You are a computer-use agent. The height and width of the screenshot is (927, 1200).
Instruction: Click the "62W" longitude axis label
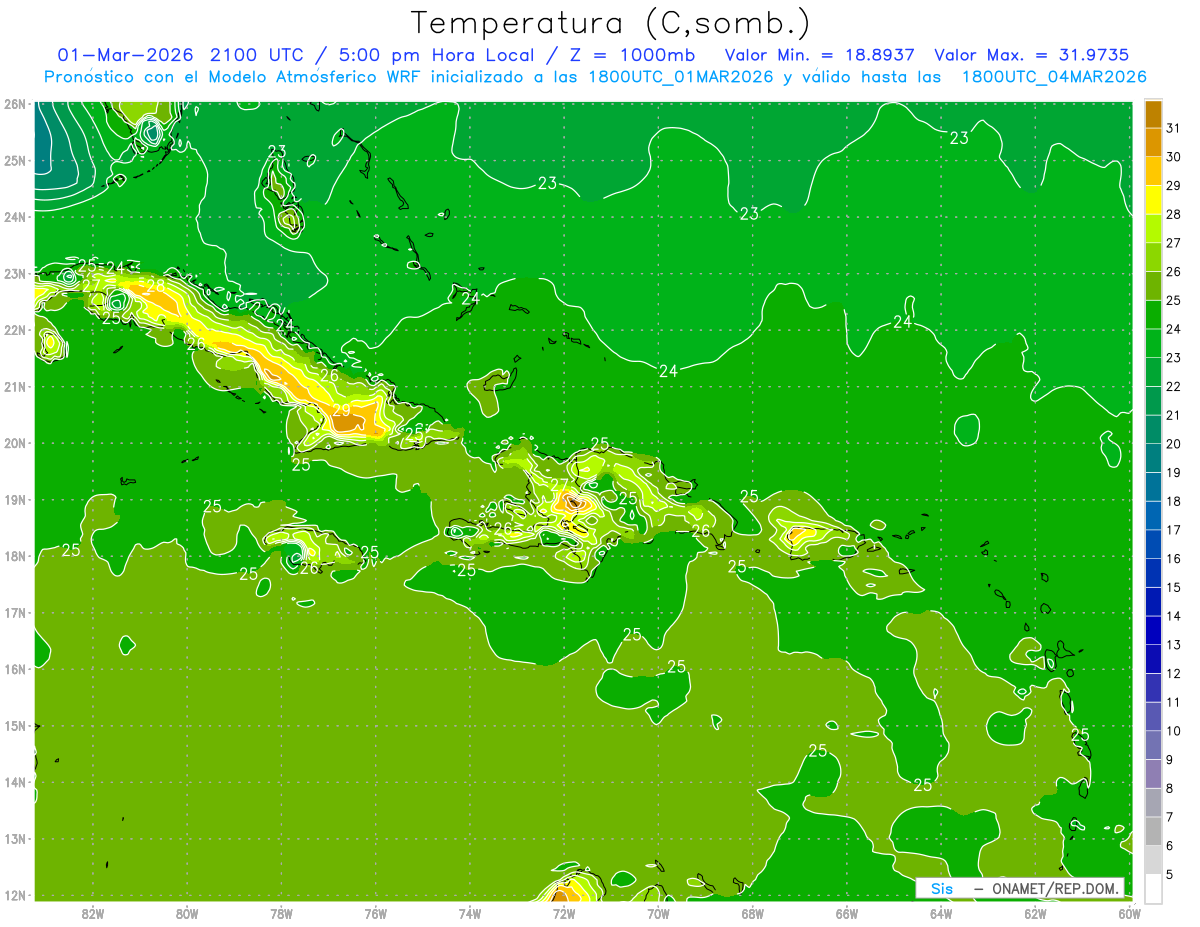point(1035,912)
